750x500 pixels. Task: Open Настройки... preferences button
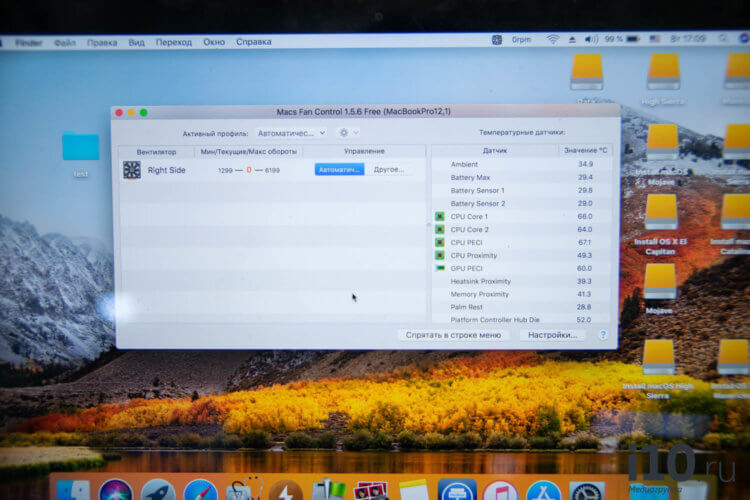pyautogui.click(x=552, y=335)
